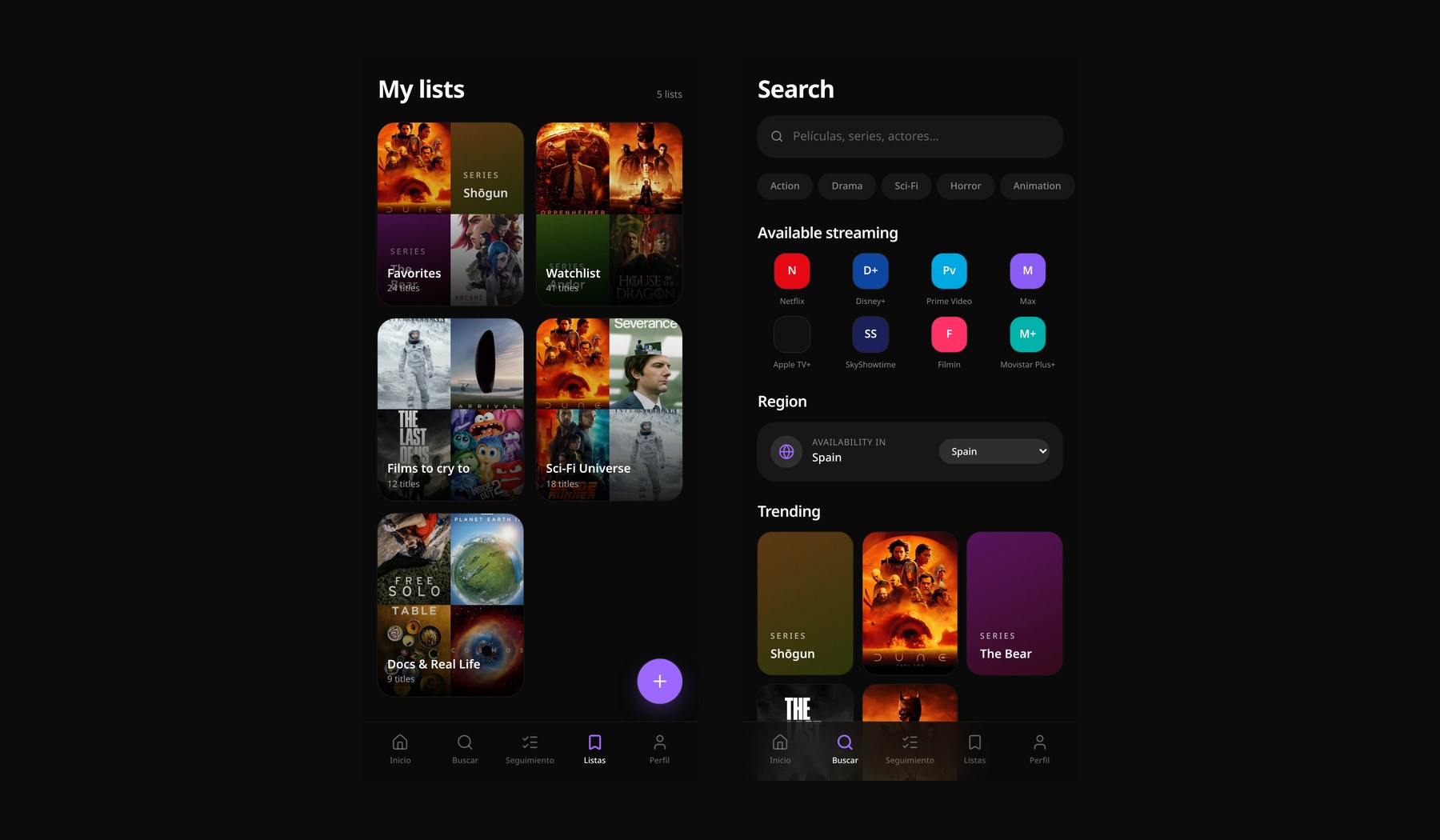Choose the Movistar Plus+ icon

click(1027, 334)
